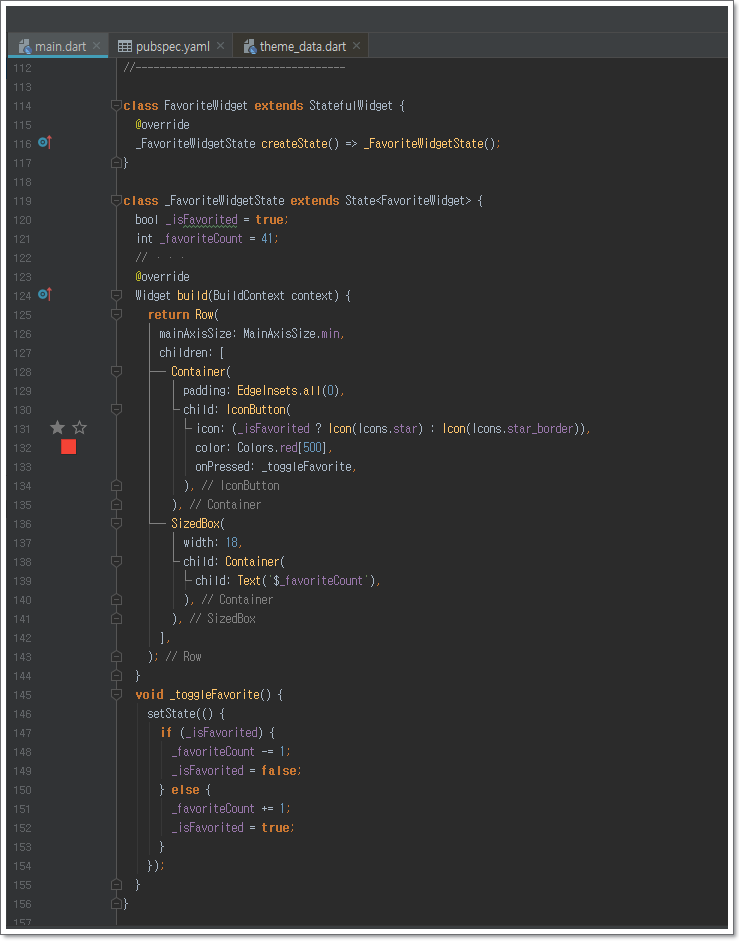Screen dimensions: 740x941
Task: Click the override gutter icon on line 124
Action: coord(45,294)
